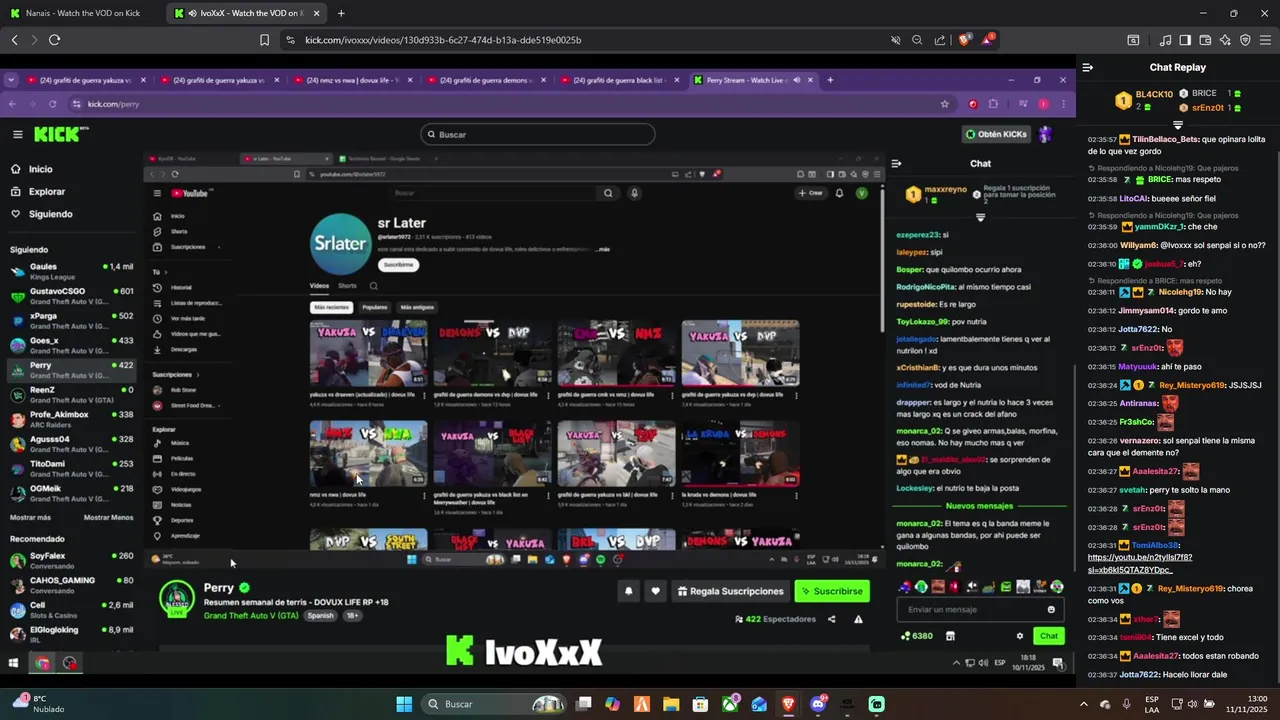Go back with the Brave back arrow
Image resolution: width=1280 pixels, height=720 pixels.
pos(14,40)
